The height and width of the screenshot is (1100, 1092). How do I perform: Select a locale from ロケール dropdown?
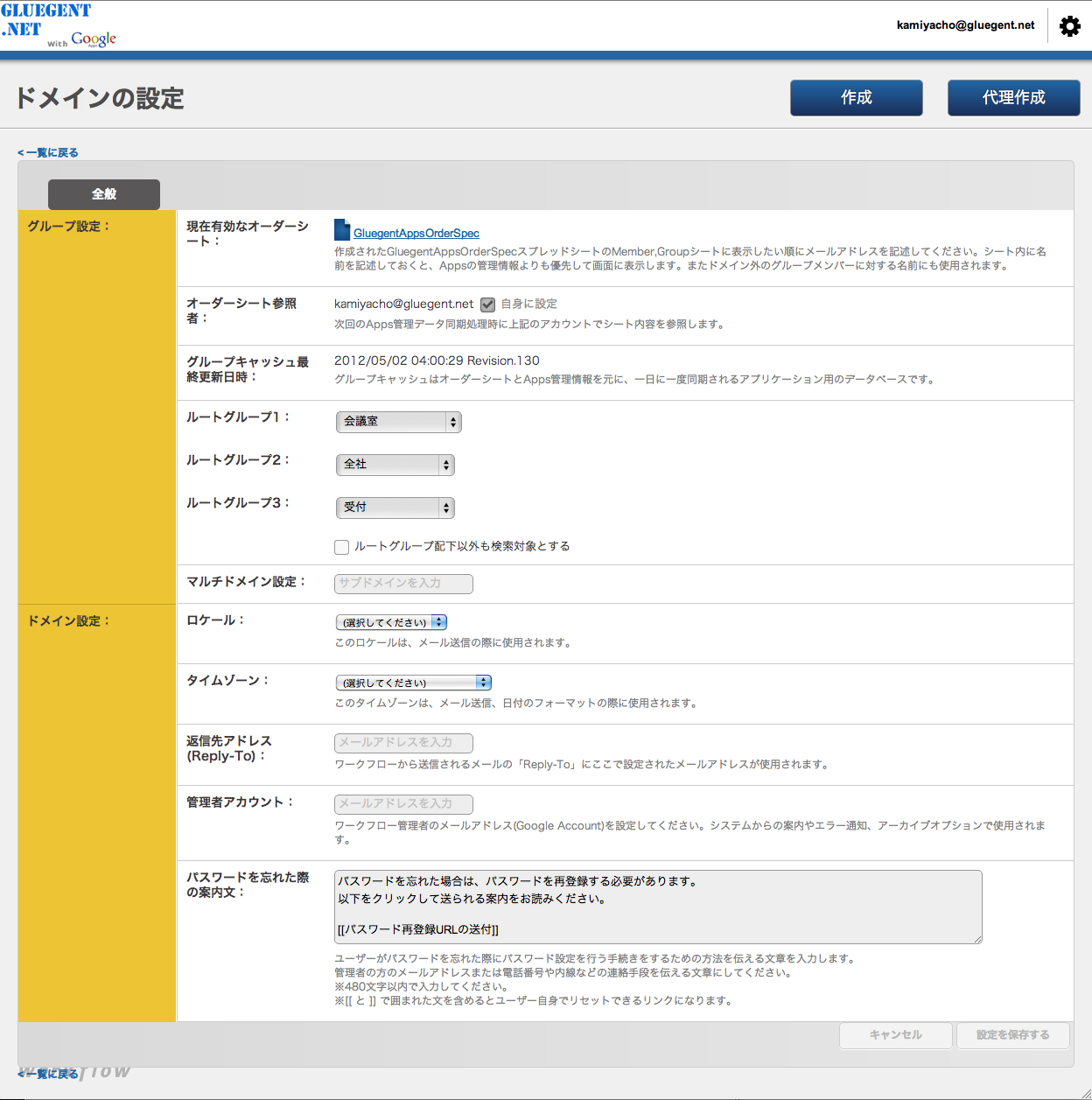tap(391, 622)
